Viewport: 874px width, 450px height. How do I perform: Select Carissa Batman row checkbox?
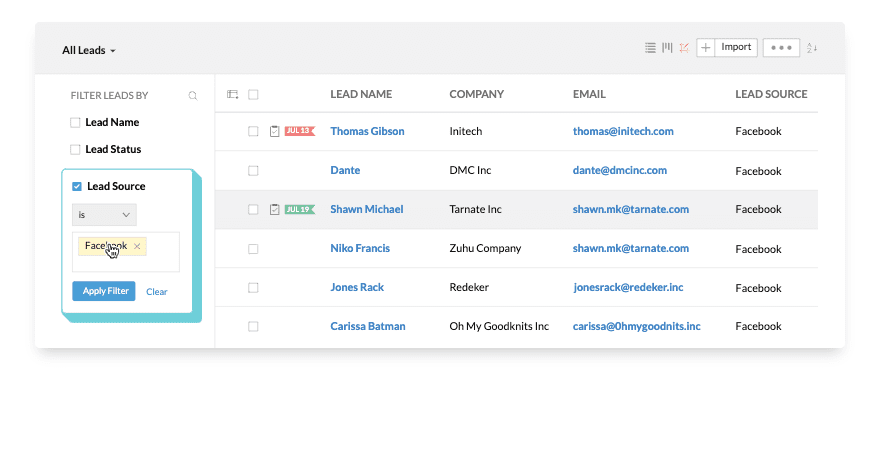click(253, 326)
